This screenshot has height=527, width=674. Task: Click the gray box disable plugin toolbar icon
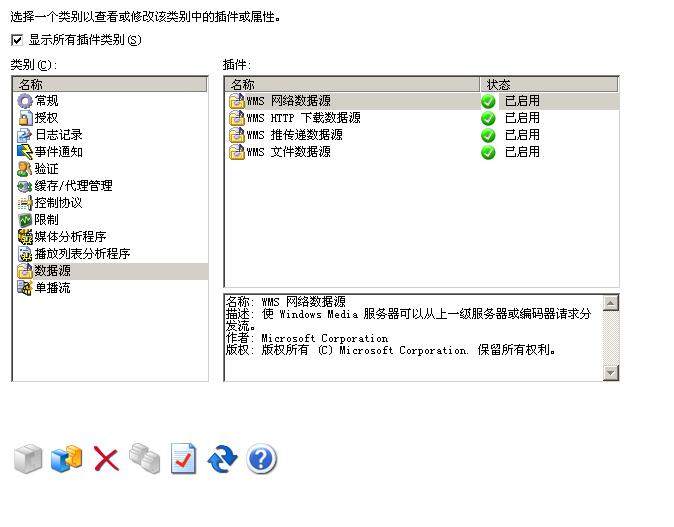28,459
